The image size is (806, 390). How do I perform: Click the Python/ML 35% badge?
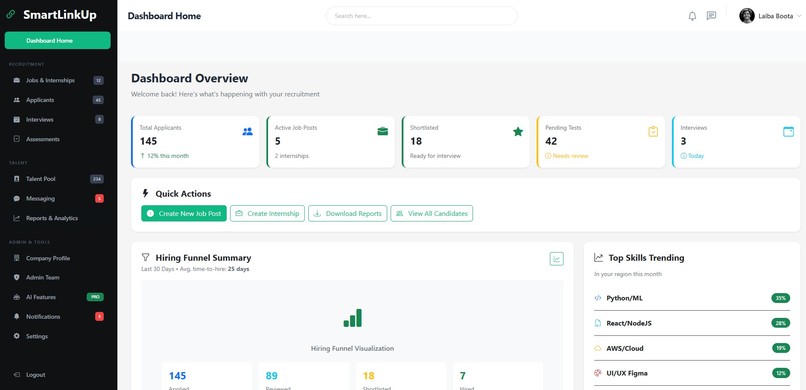pos(781,298)
